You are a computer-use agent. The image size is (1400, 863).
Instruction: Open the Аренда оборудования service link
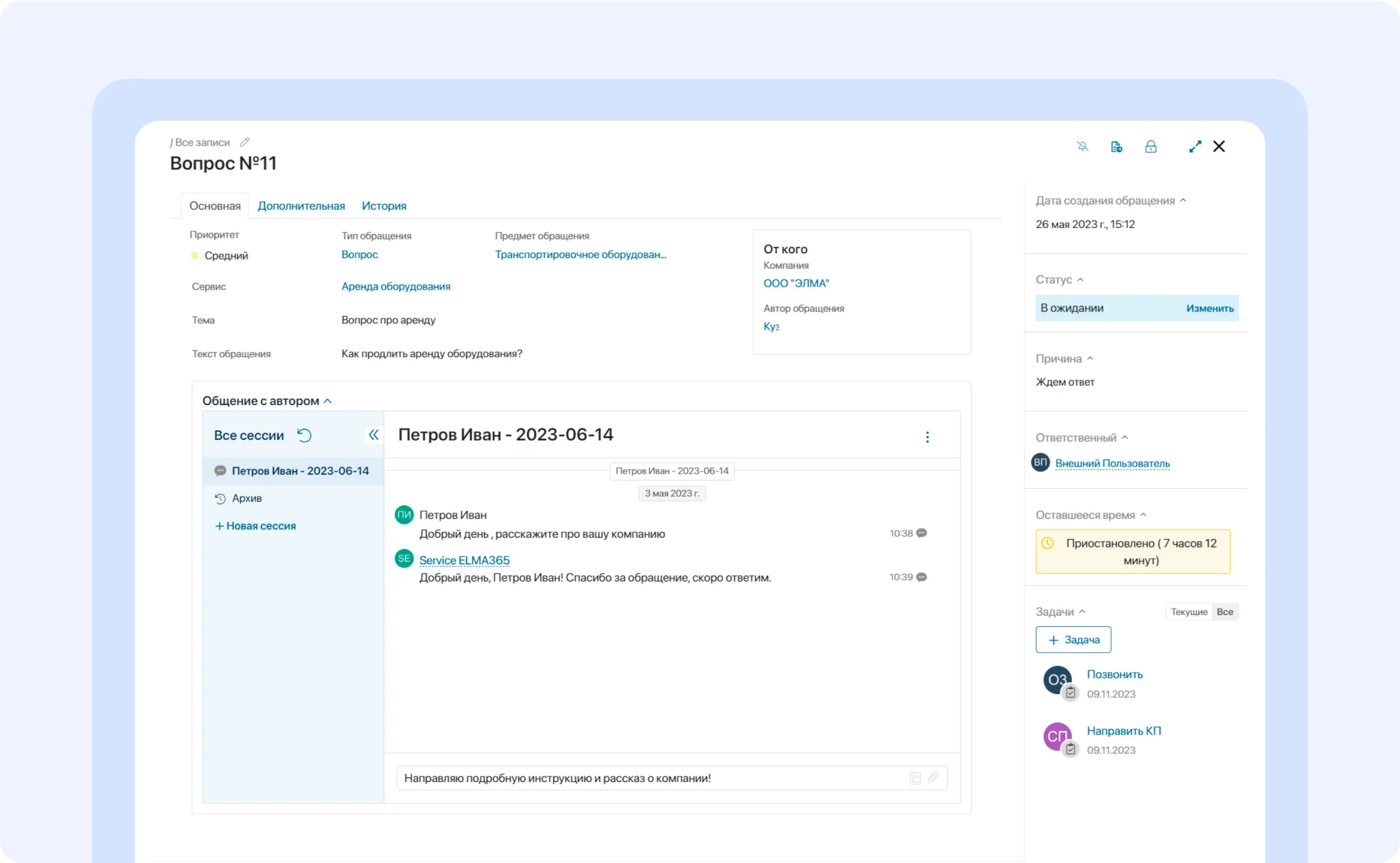(396, 286)
